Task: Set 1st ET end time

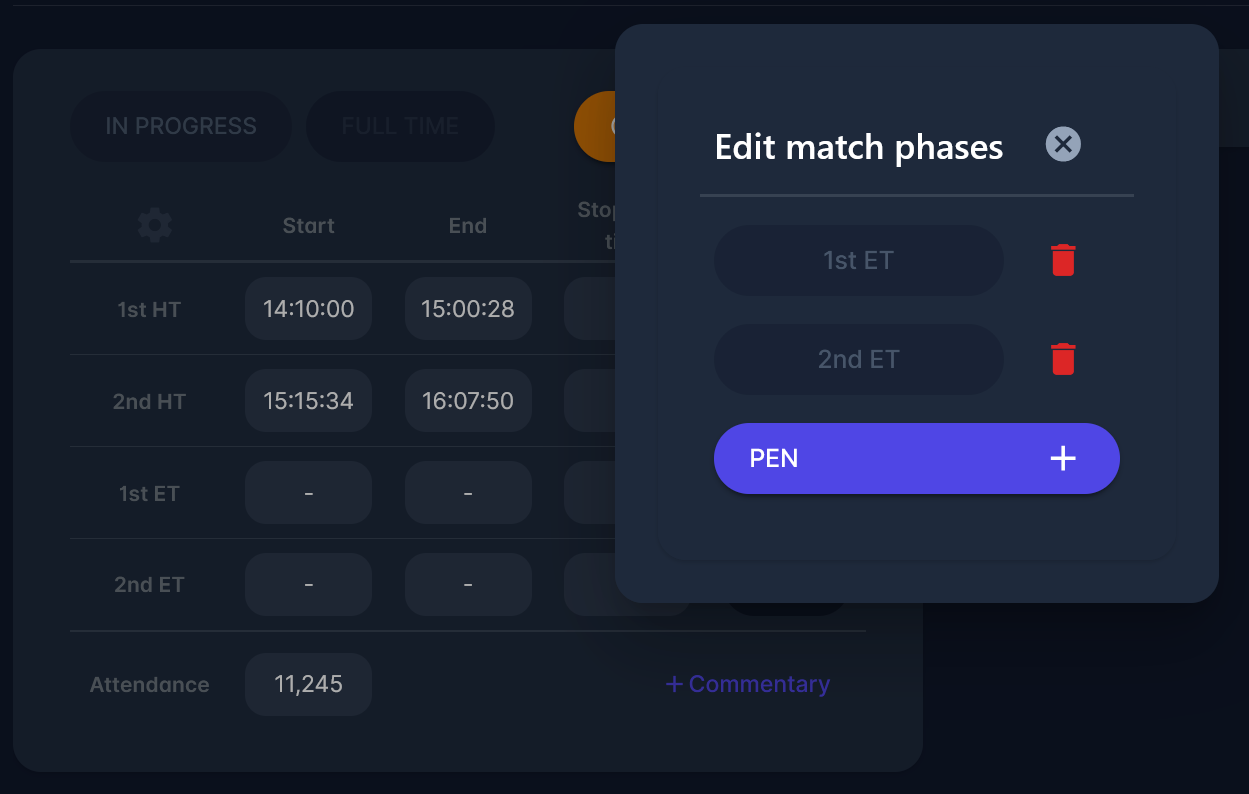Action: 468,493
